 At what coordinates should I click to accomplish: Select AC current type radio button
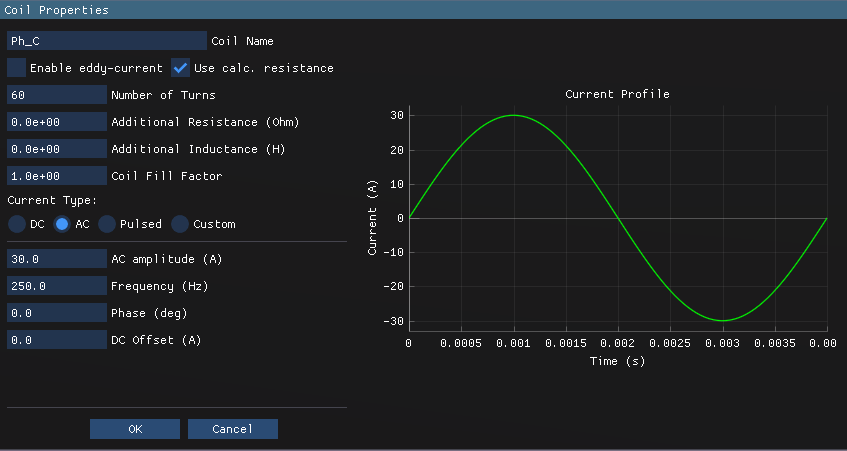[x=62, y=224]
